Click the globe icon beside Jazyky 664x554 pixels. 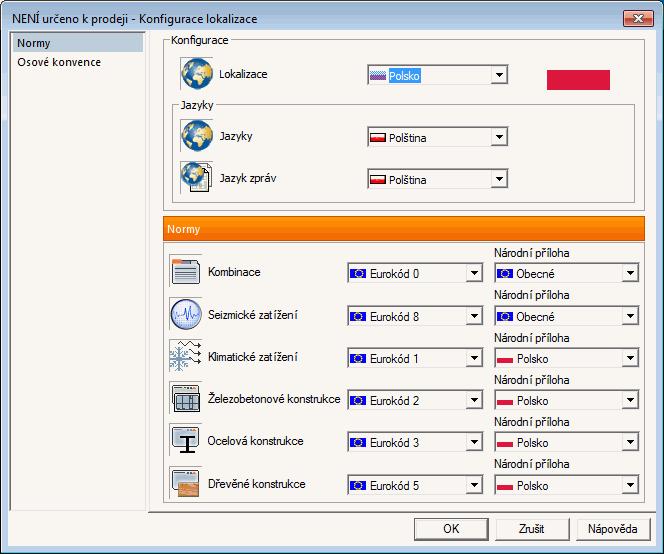coord(197,136)
